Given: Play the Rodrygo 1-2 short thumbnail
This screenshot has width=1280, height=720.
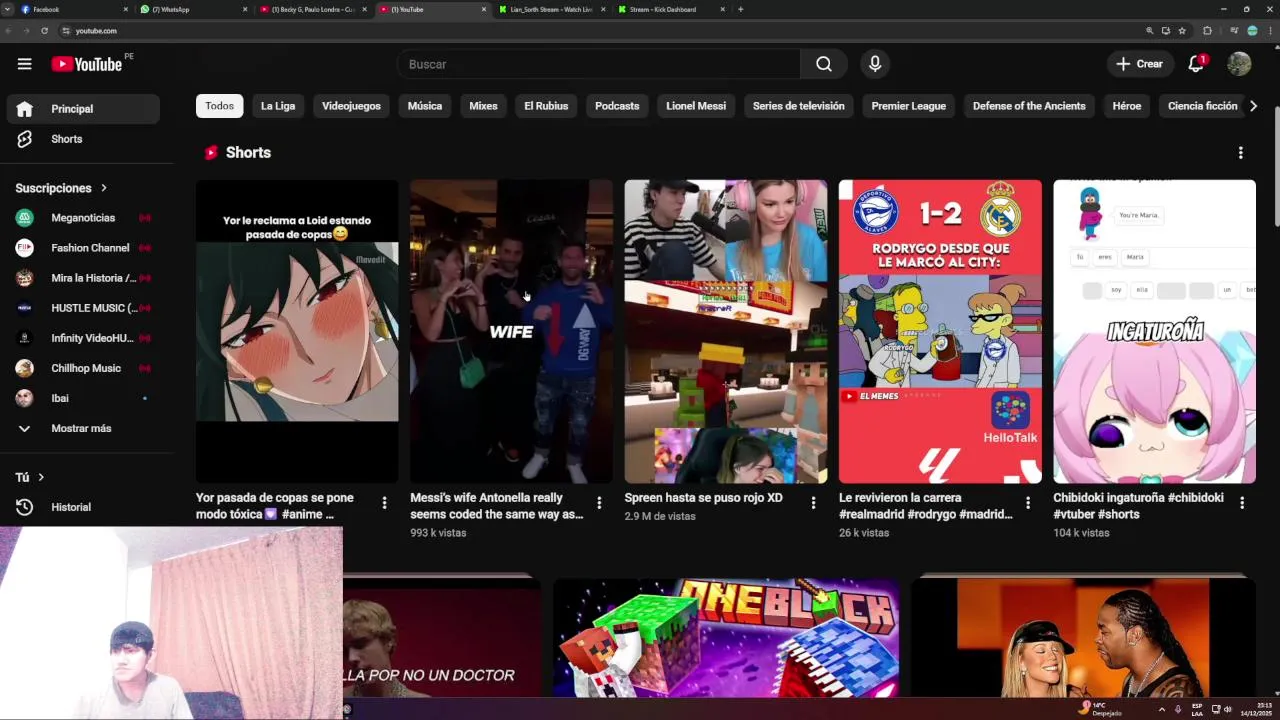Looking at the screenshot, I should coord(940,331).
